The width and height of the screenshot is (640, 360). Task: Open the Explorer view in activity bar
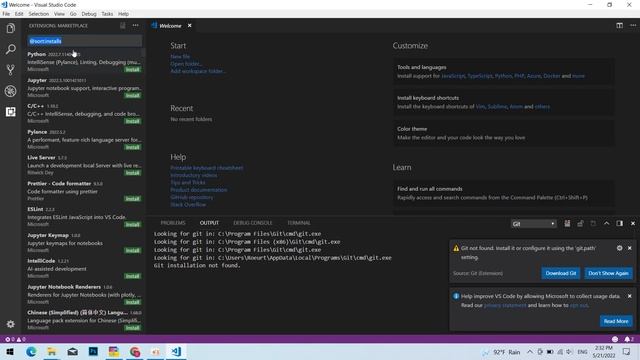11,28
